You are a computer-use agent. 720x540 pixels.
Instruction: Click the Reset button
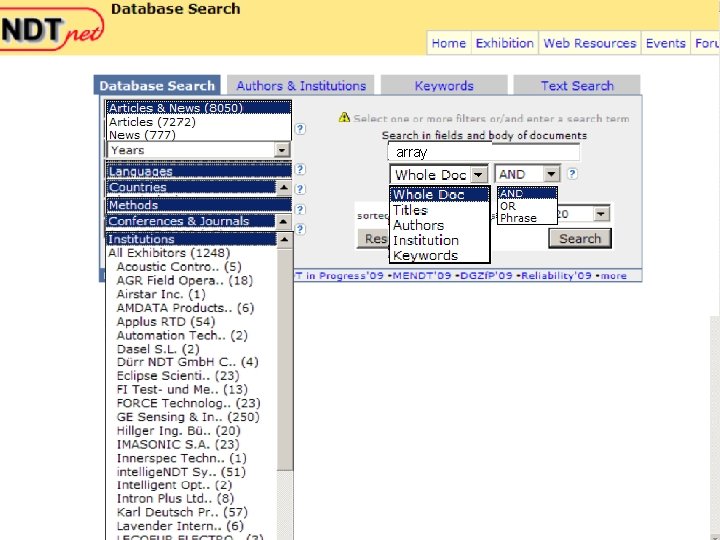coord(373,239)
